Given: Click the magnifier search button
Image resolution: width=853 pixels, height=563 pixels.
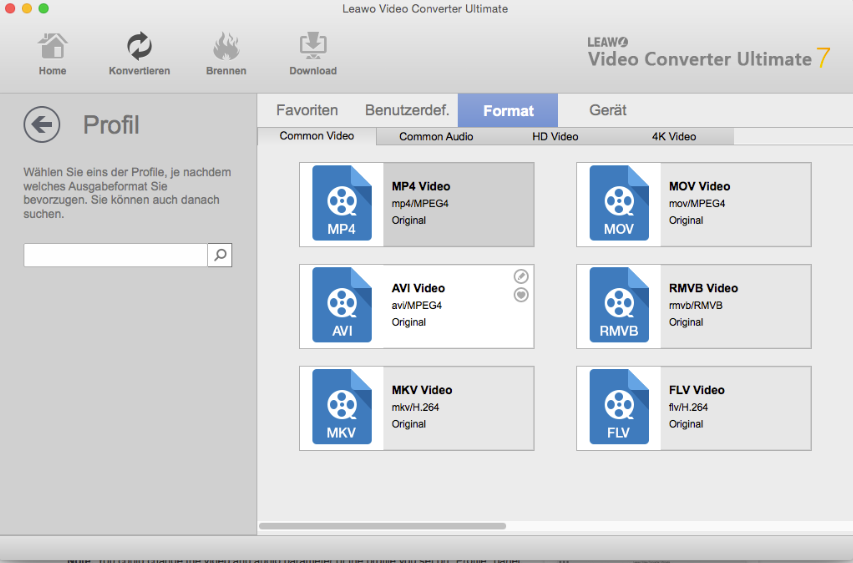Looking at the screenshot, I should coord(220,255).
